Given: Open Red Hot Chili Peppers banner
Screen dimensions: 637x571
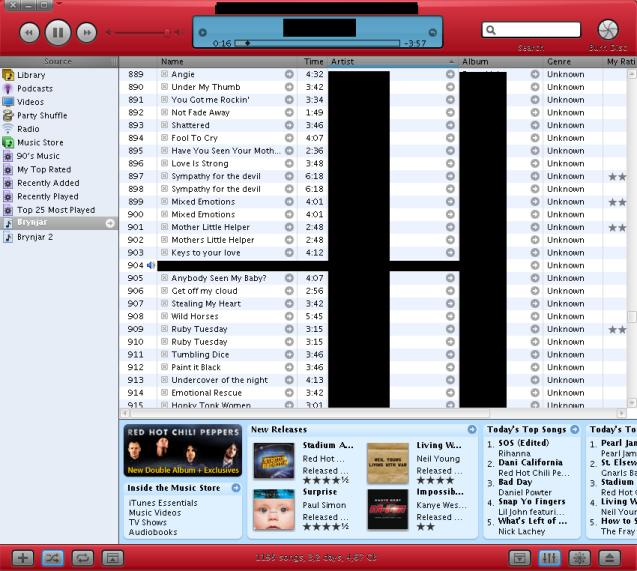Looking at the screenshot, I should click(183, 450).
